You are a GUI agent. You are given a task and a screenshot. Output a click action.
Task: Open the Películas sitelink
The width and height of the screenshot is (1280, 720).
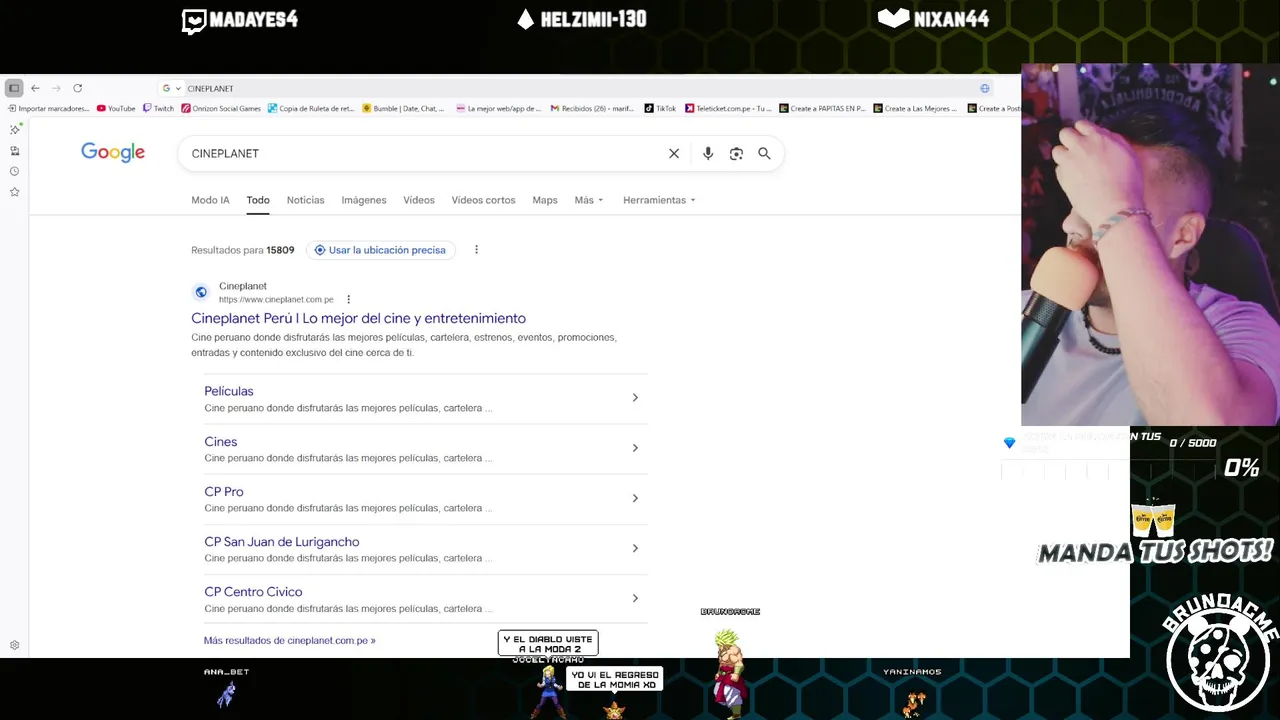[x=229, y=391]
